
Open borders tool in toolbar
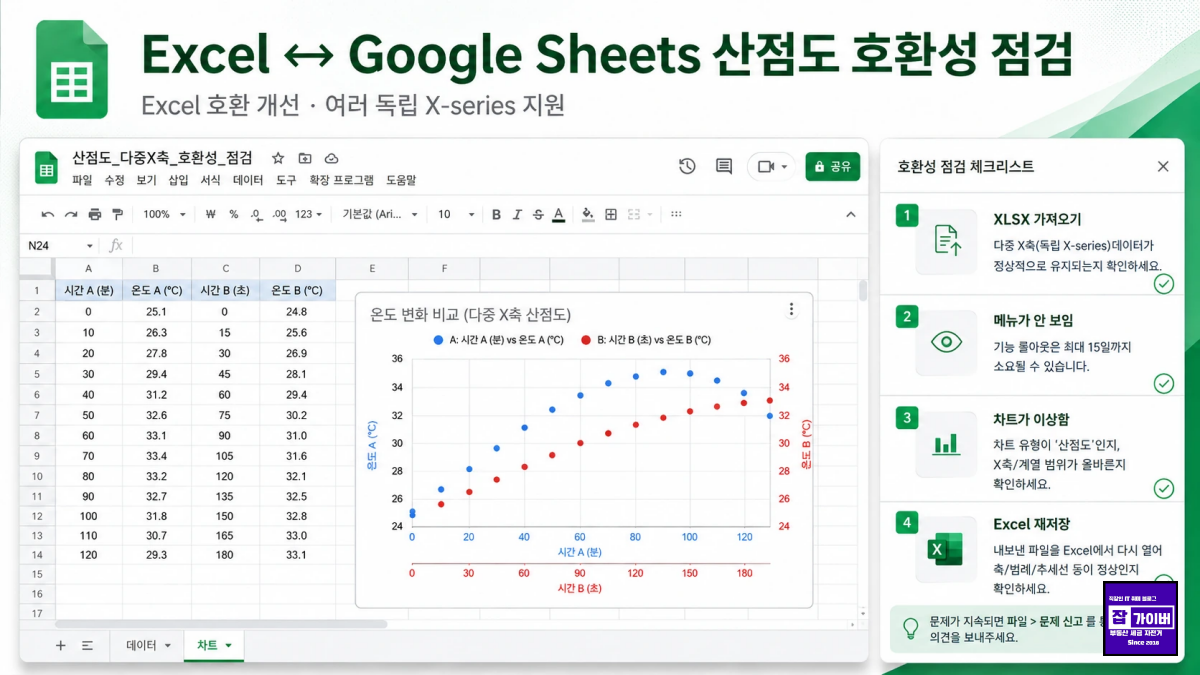[x=611, y=214]
